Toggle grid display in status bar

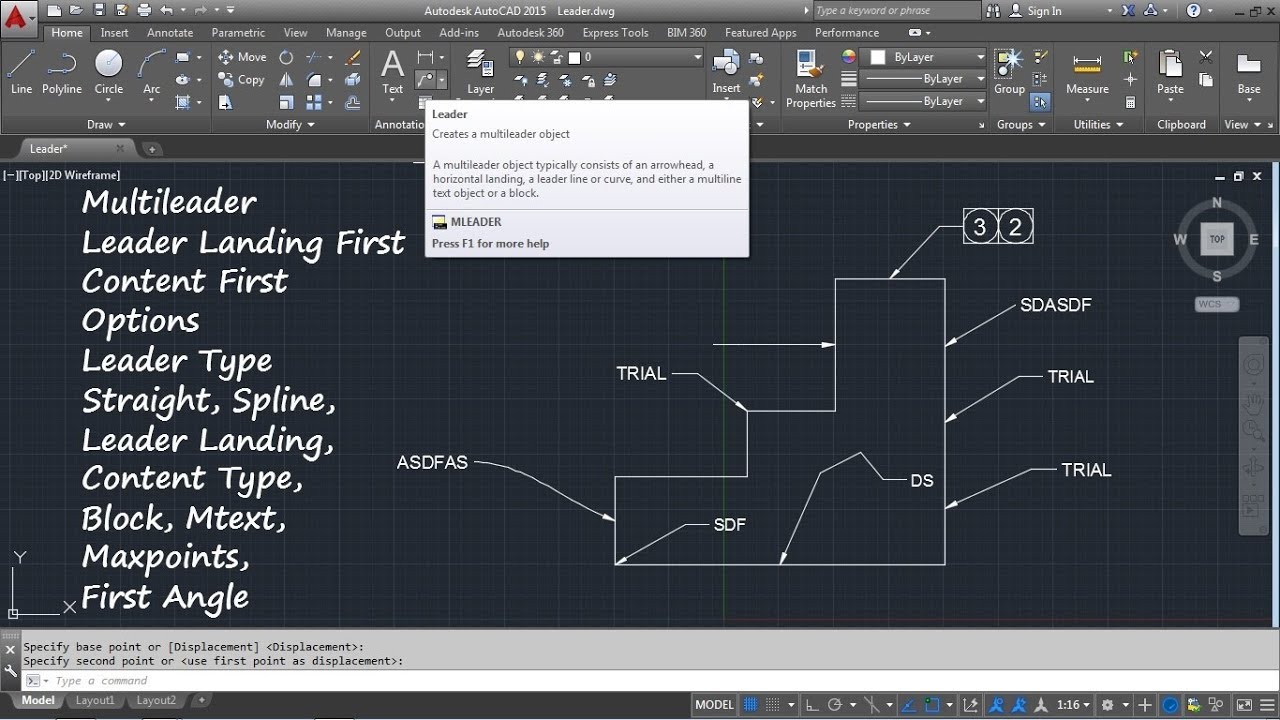click(750, 705)
